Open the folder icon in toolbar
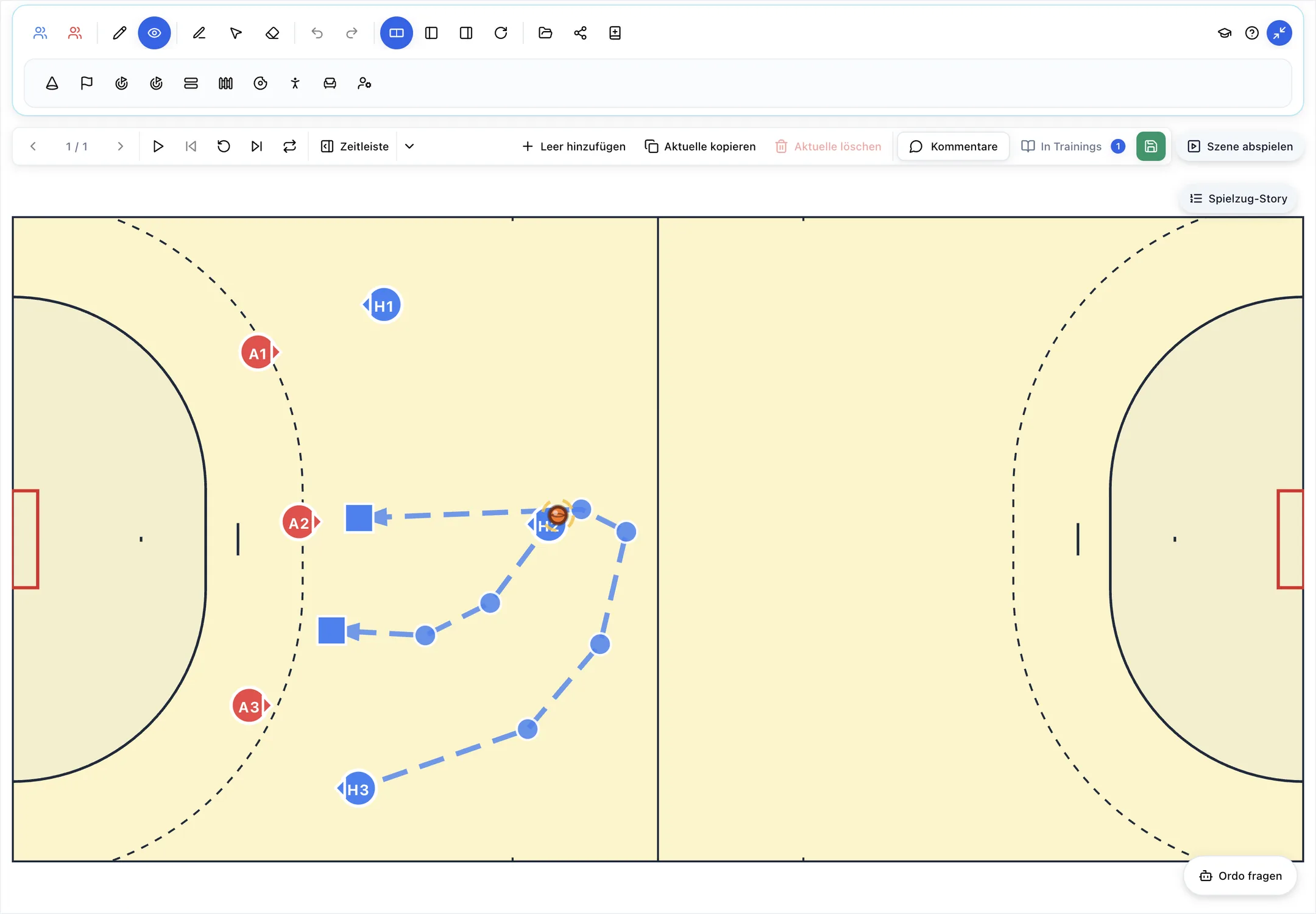 (545, 33)
